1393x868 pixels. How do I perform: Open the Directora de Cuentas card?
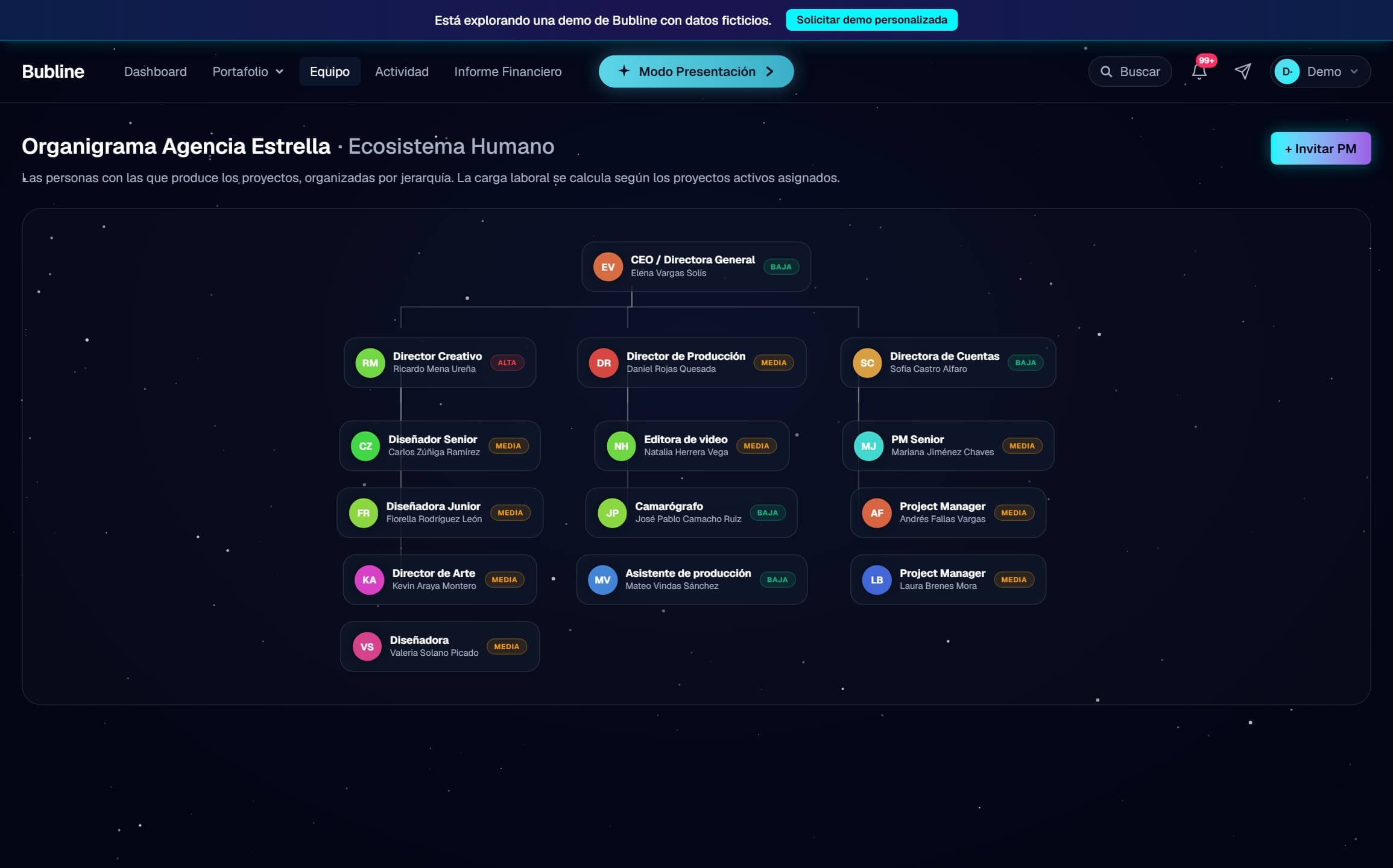click(948, 363)
